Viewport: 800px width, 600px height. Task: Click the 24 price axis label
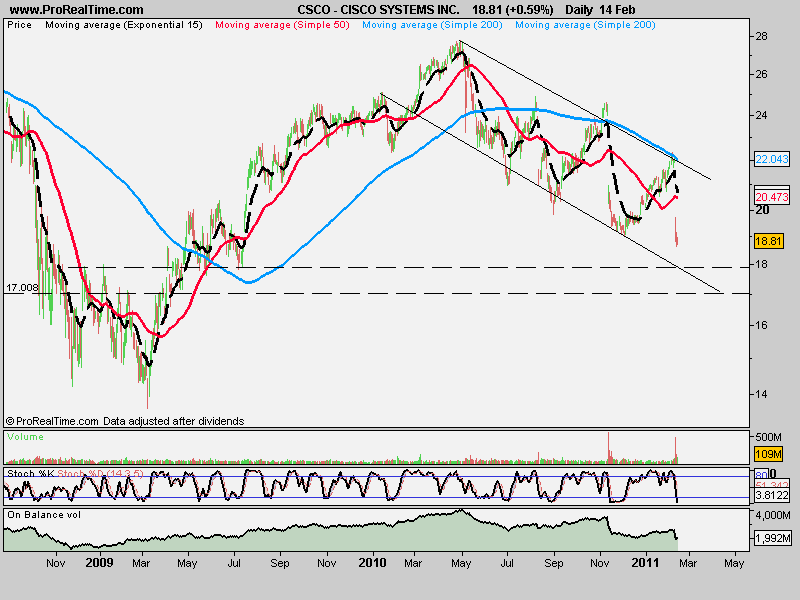tap(762, 115)
